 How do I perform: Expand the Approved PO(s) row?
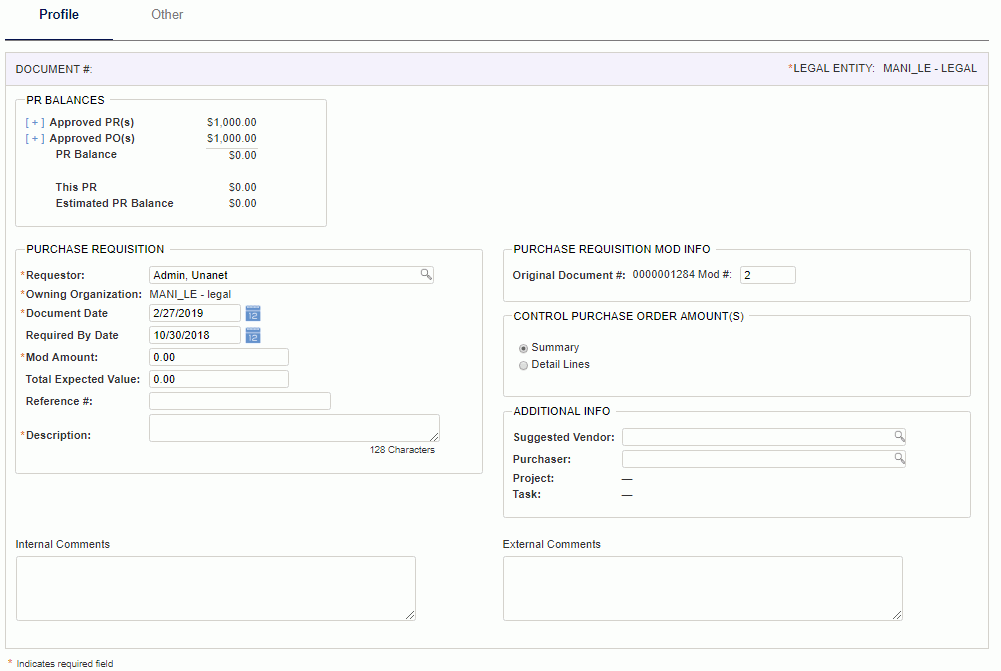(34, 139)
